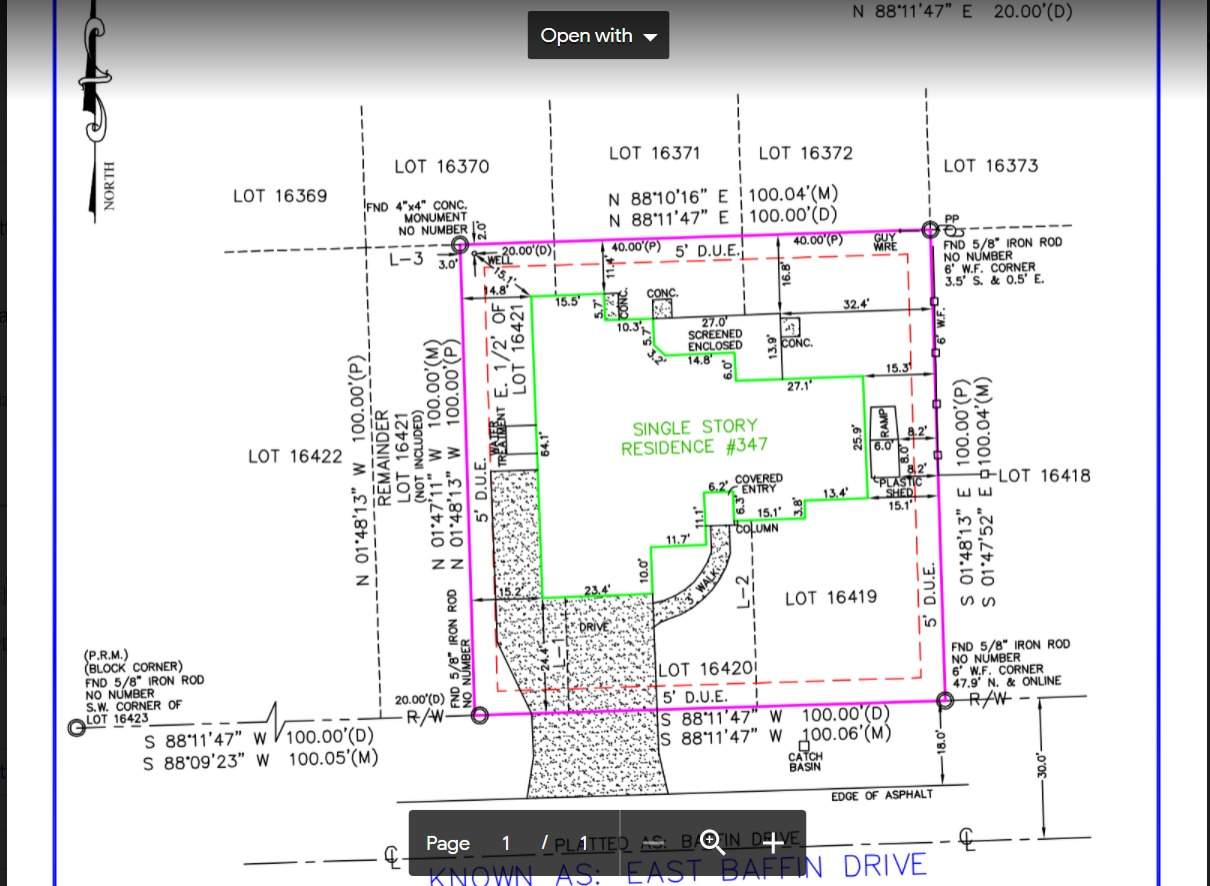Click the "LOT 16419" label
The width and height of the screenshot is (1210, 886).
click(830, 598)
